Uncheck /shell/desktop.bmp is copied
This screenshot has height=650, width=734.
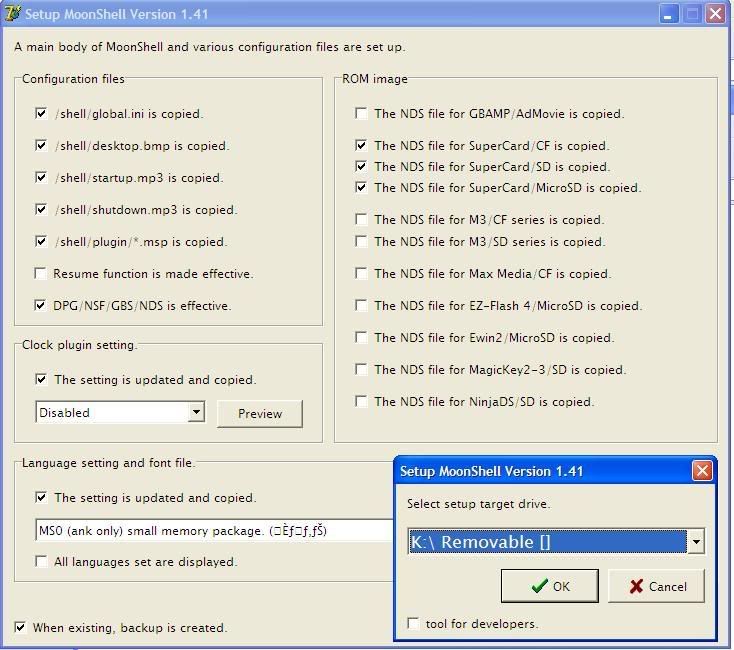click(41, 146)
